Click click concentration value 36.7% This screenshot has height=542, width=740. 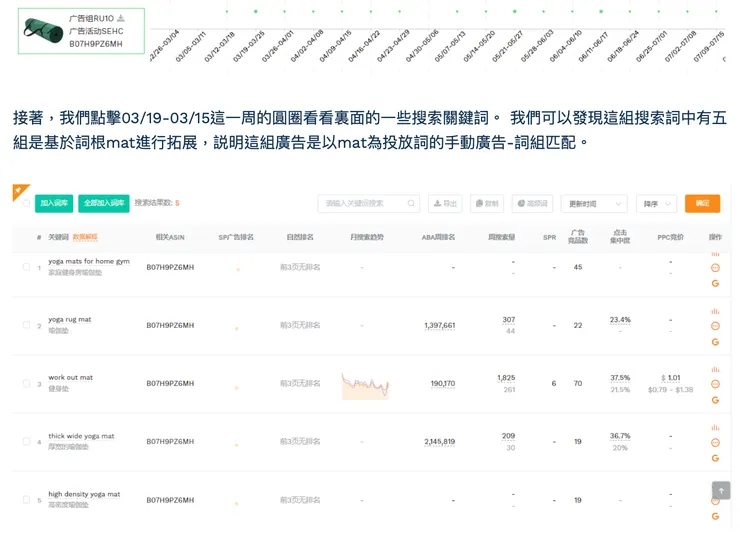(x=620, y=436)
